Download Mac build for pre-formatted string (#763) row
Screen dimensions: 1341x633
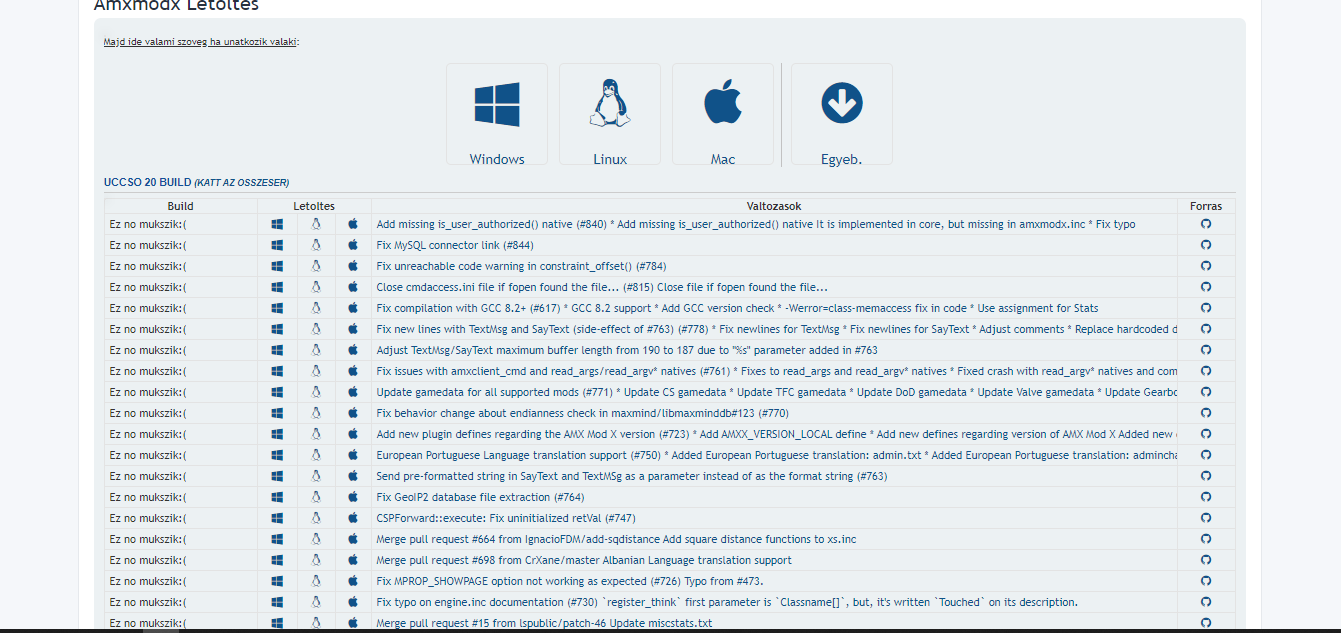pos(353,476)
